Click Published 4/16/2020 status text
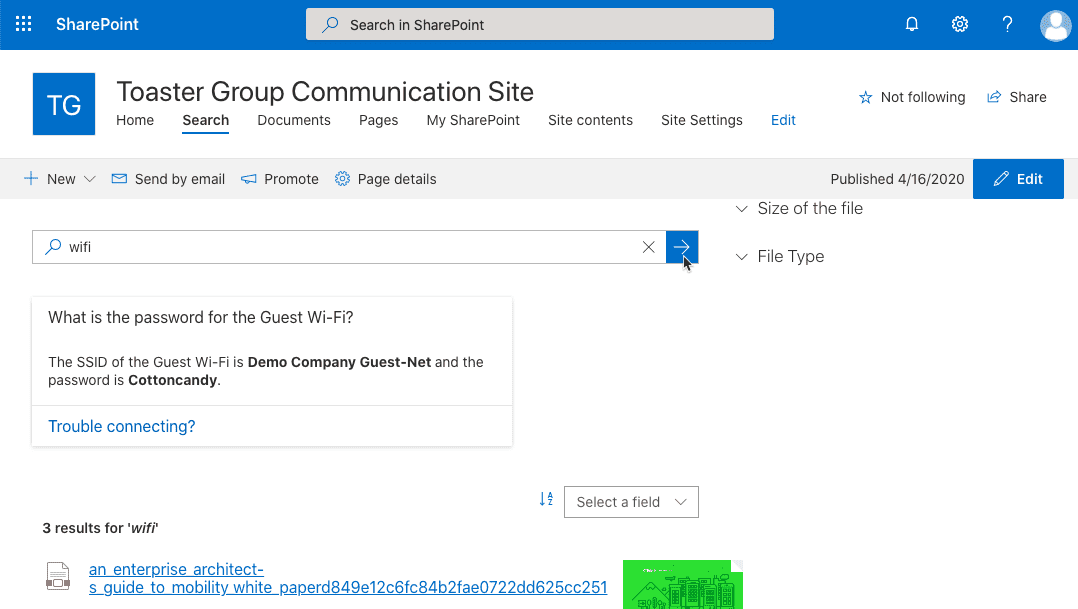The image size is (1078, 609). coord(897,179)
